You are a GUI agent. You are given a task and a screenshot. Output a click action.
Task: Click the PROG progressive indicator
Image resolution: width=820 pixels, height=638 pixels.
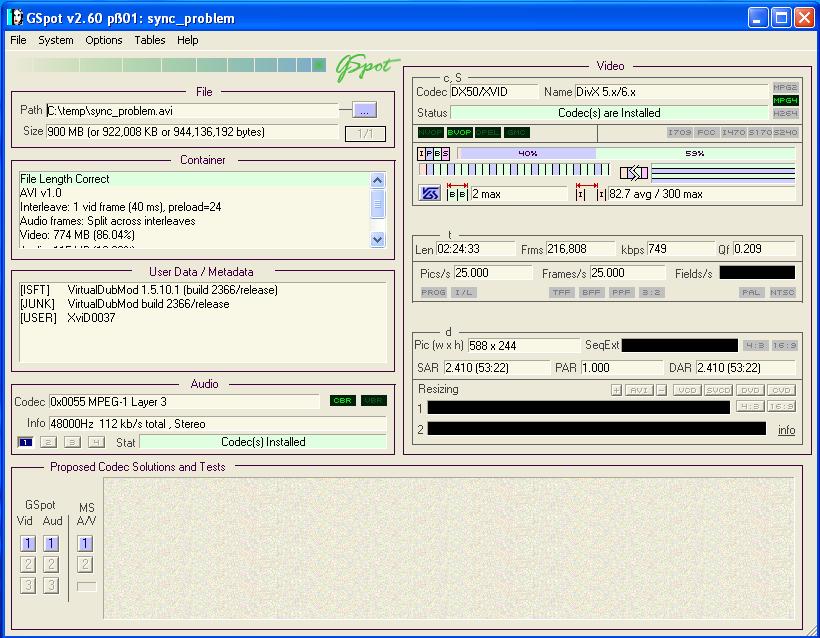coord(434,292)
